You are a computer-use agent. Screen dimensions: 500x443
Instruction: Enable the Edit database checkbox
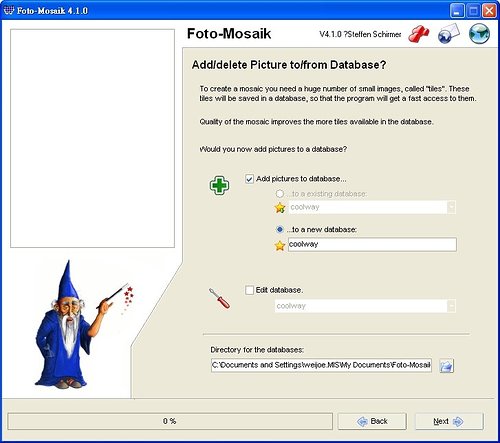coord(249,290)
